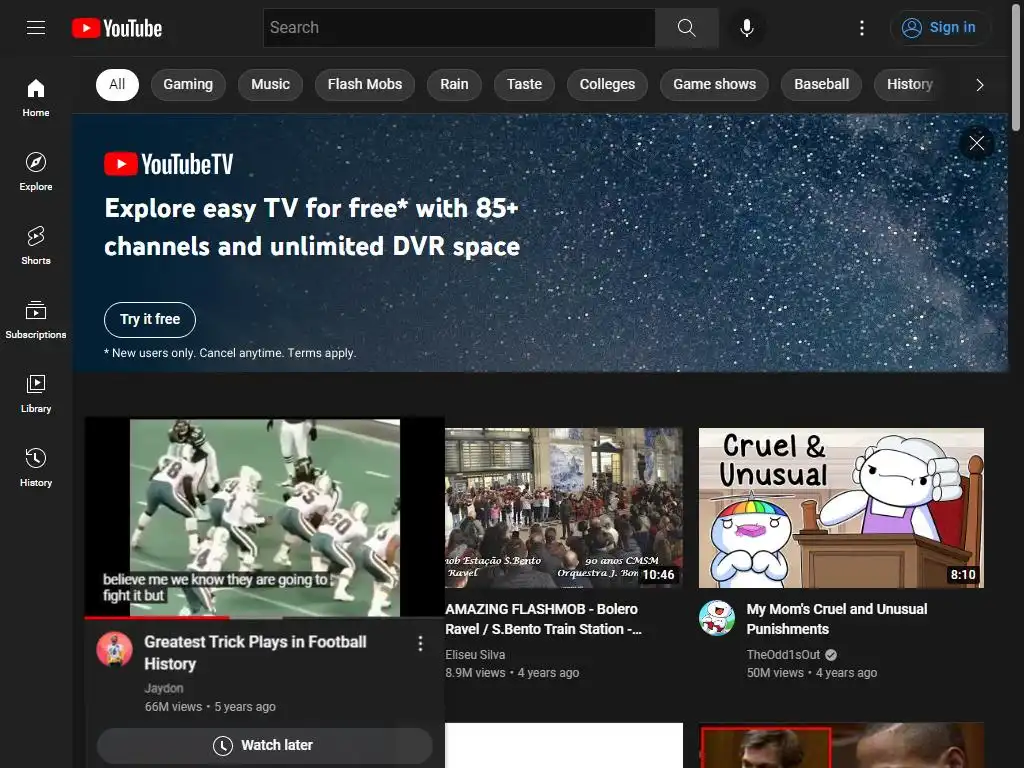Viewport: 1024px width, 768px height.
Task: Select the All filter chip
Action: point(117,84)
